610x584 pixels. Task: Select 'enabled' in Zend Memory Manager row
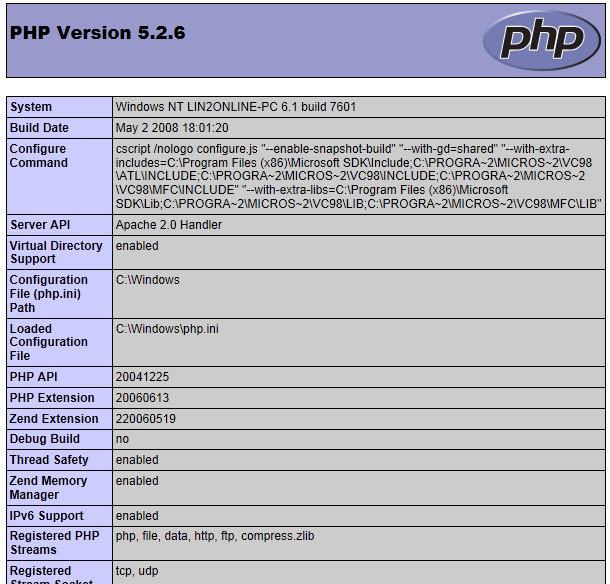point(137,481)
